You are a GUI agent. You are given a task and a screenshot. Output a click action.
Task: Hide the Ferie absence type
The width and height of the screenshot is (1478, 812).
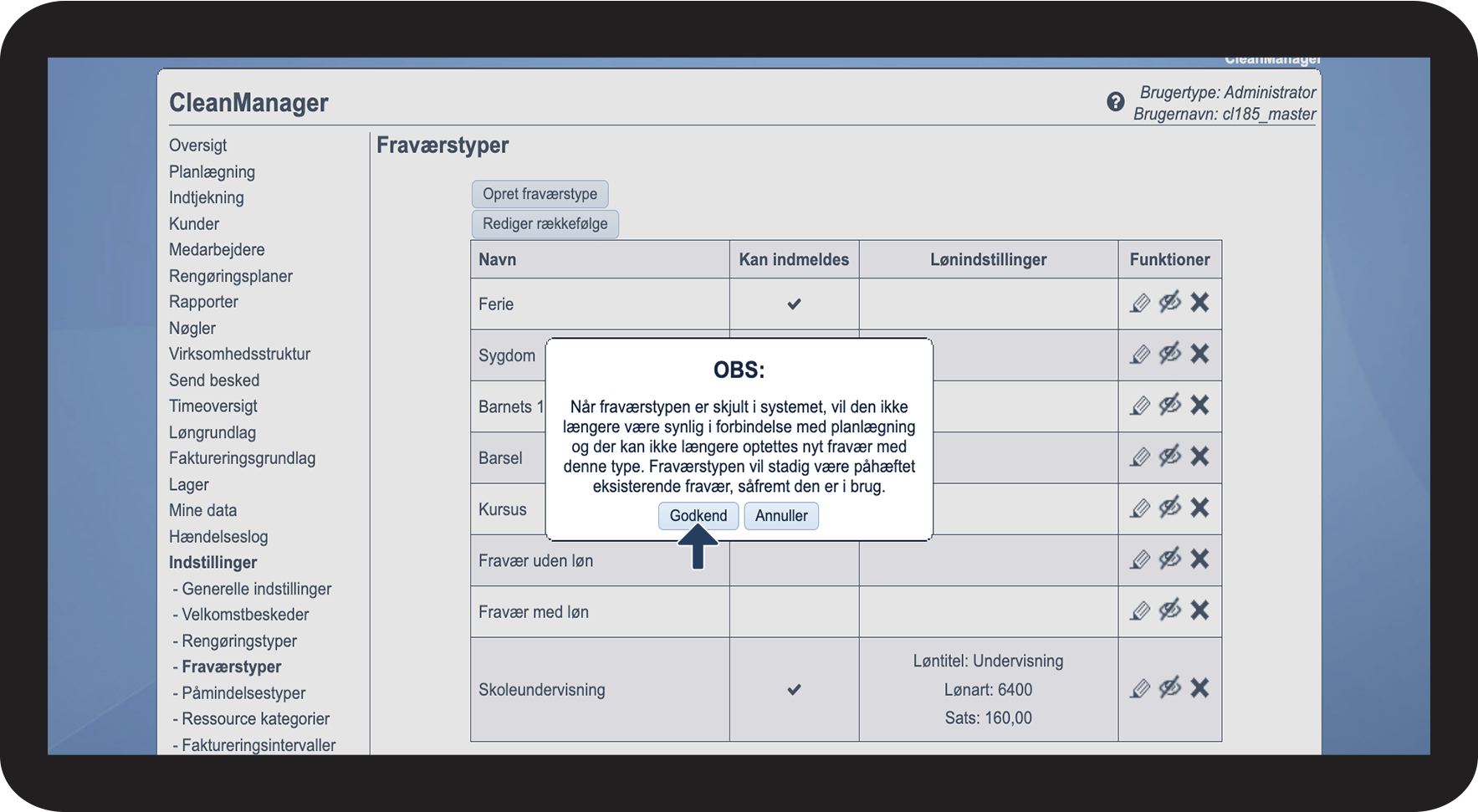pos(1169,302)
